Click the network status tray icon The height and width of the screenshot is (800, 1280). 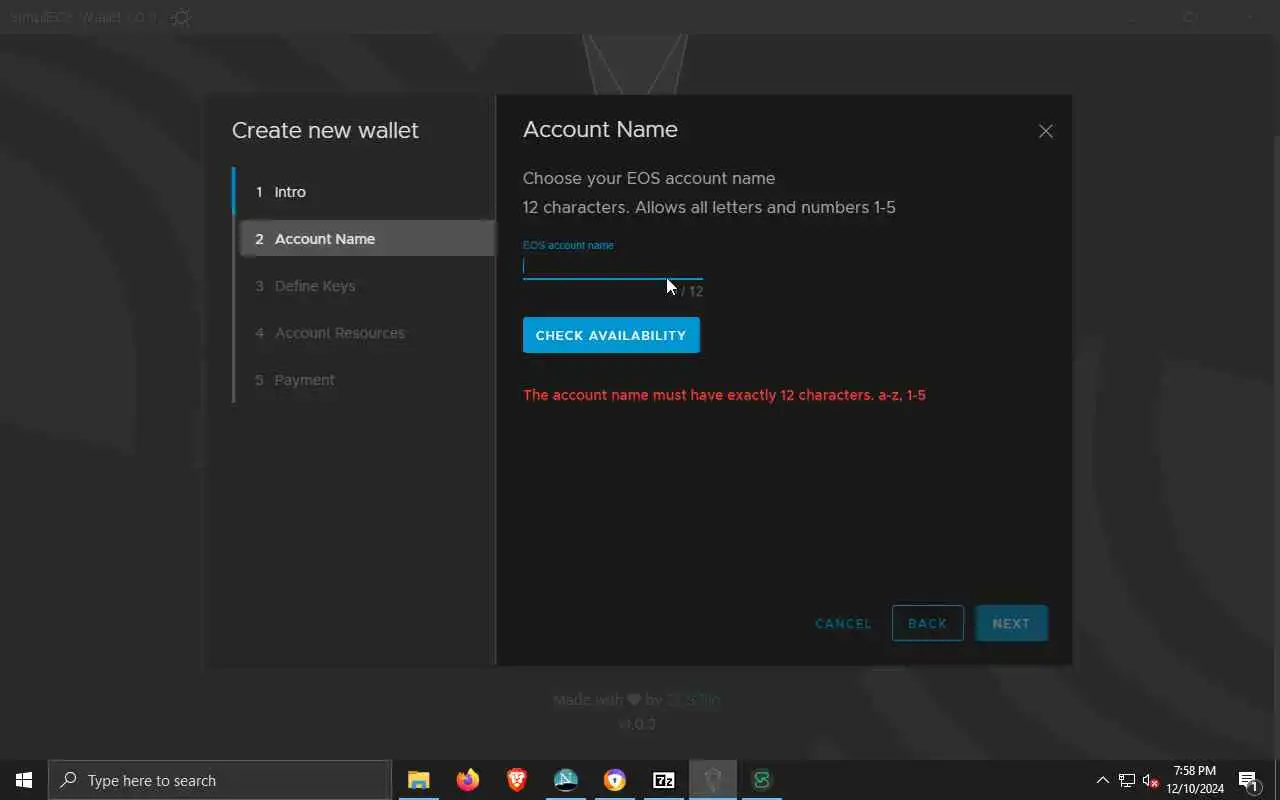click(x=1126, y=780)
